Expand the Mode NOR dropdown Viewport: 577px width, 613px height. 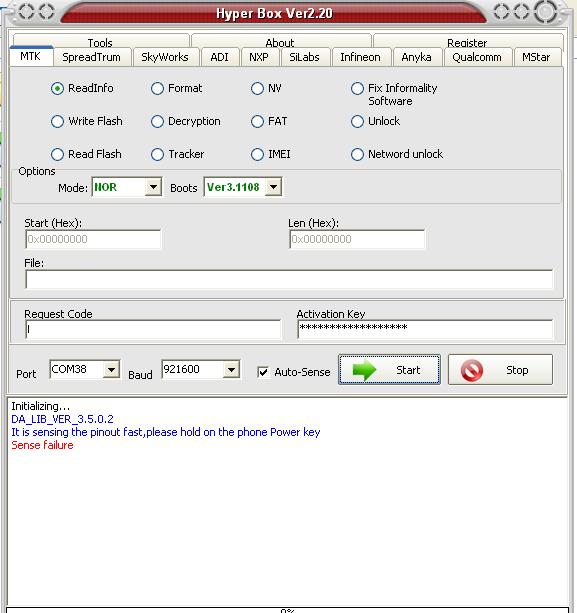tap(153, 187)
